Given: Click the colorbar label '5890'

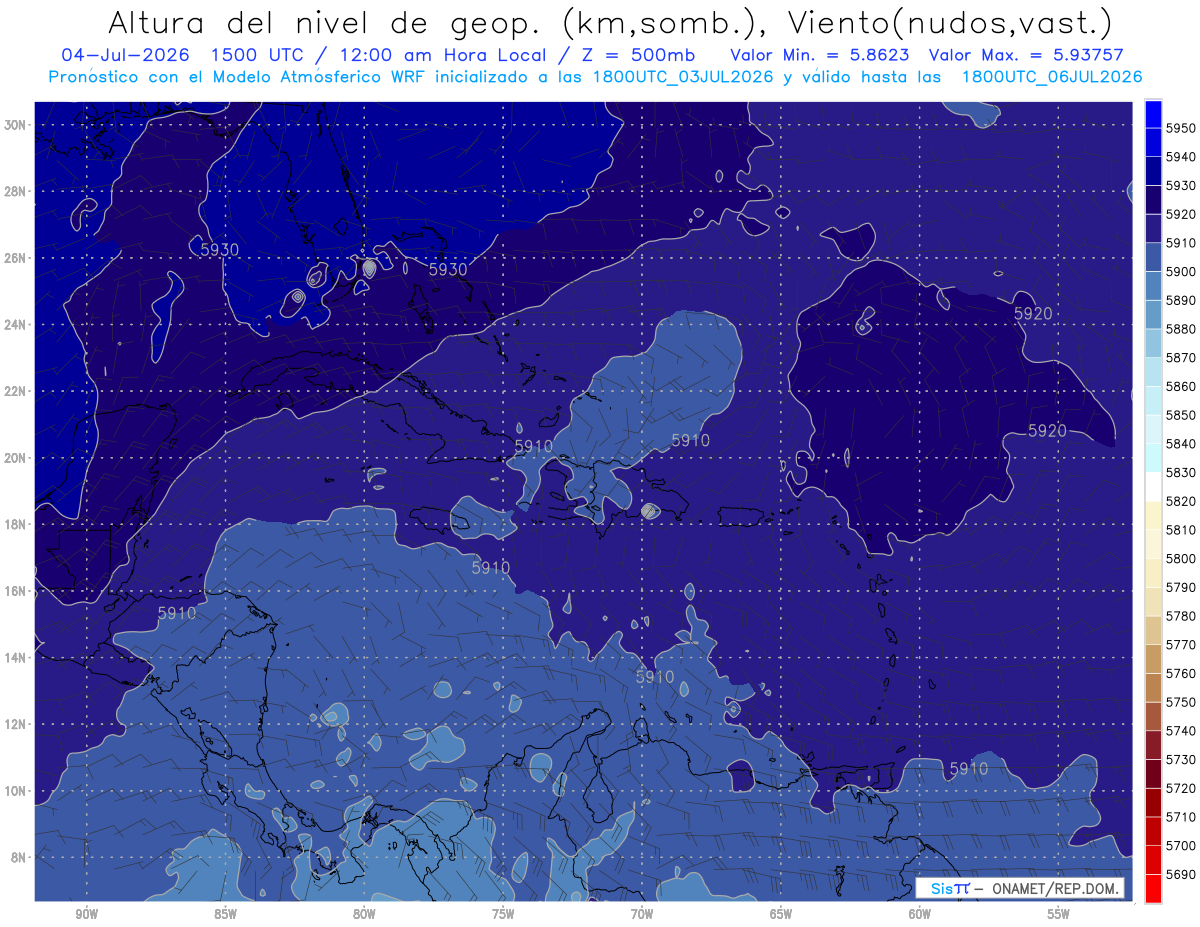Looking at the screenshot, I should (1181, 301).
